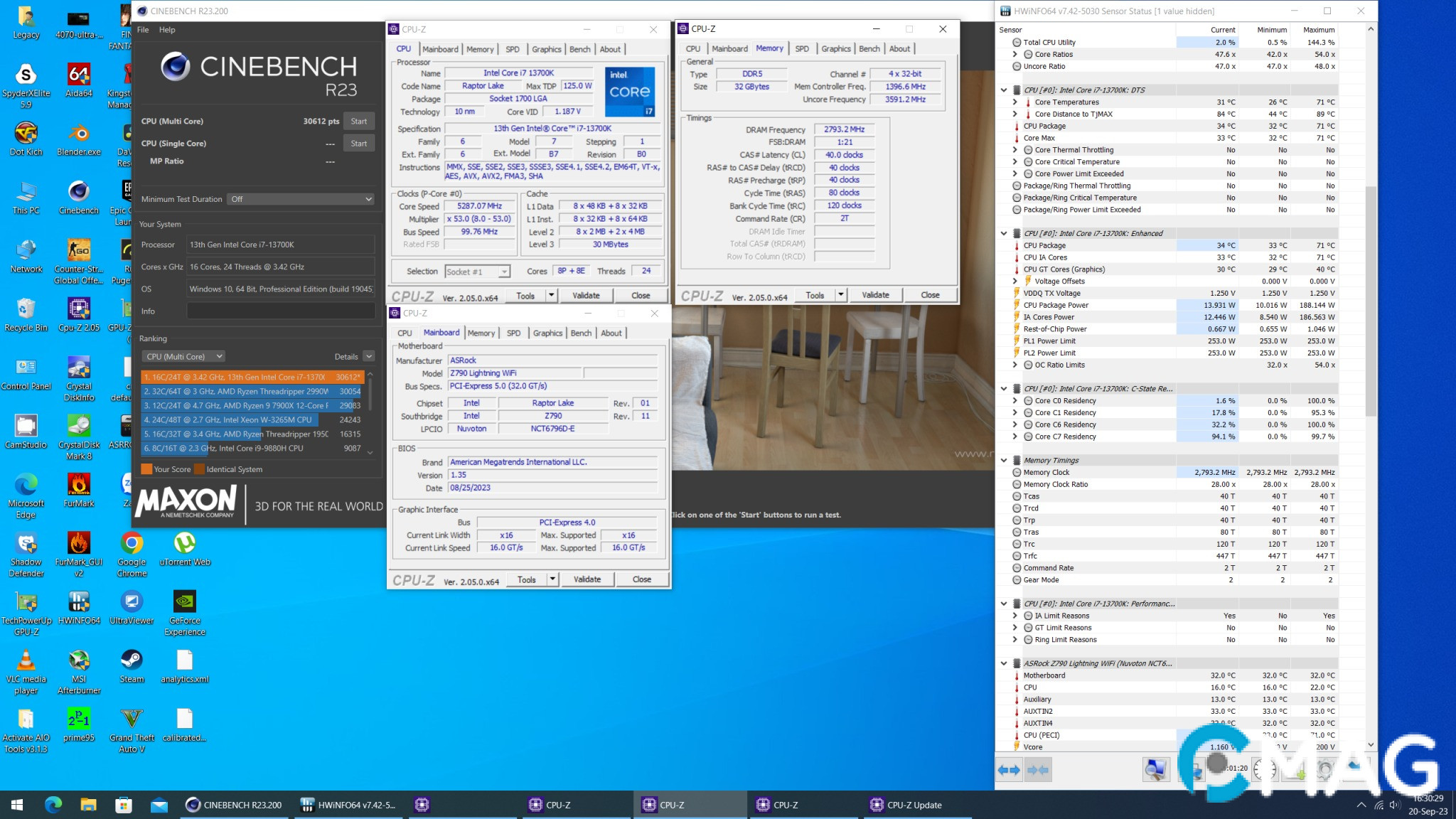Open HWiNFO64 from the taskbar
The width and height of the screenshot is (1456, 819).
348,805
